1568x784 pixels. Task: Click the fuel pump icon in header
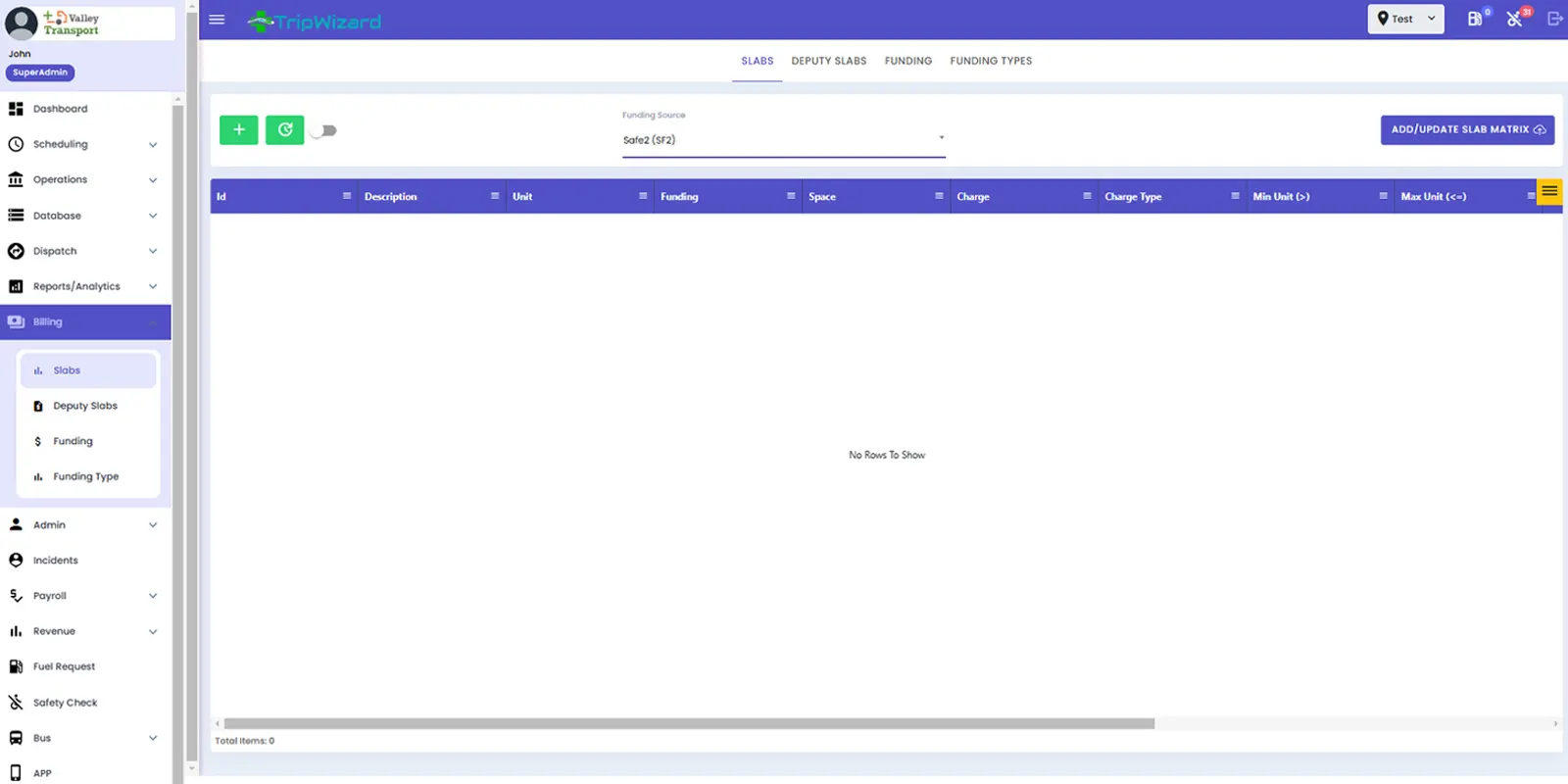tap(1475, 19)
